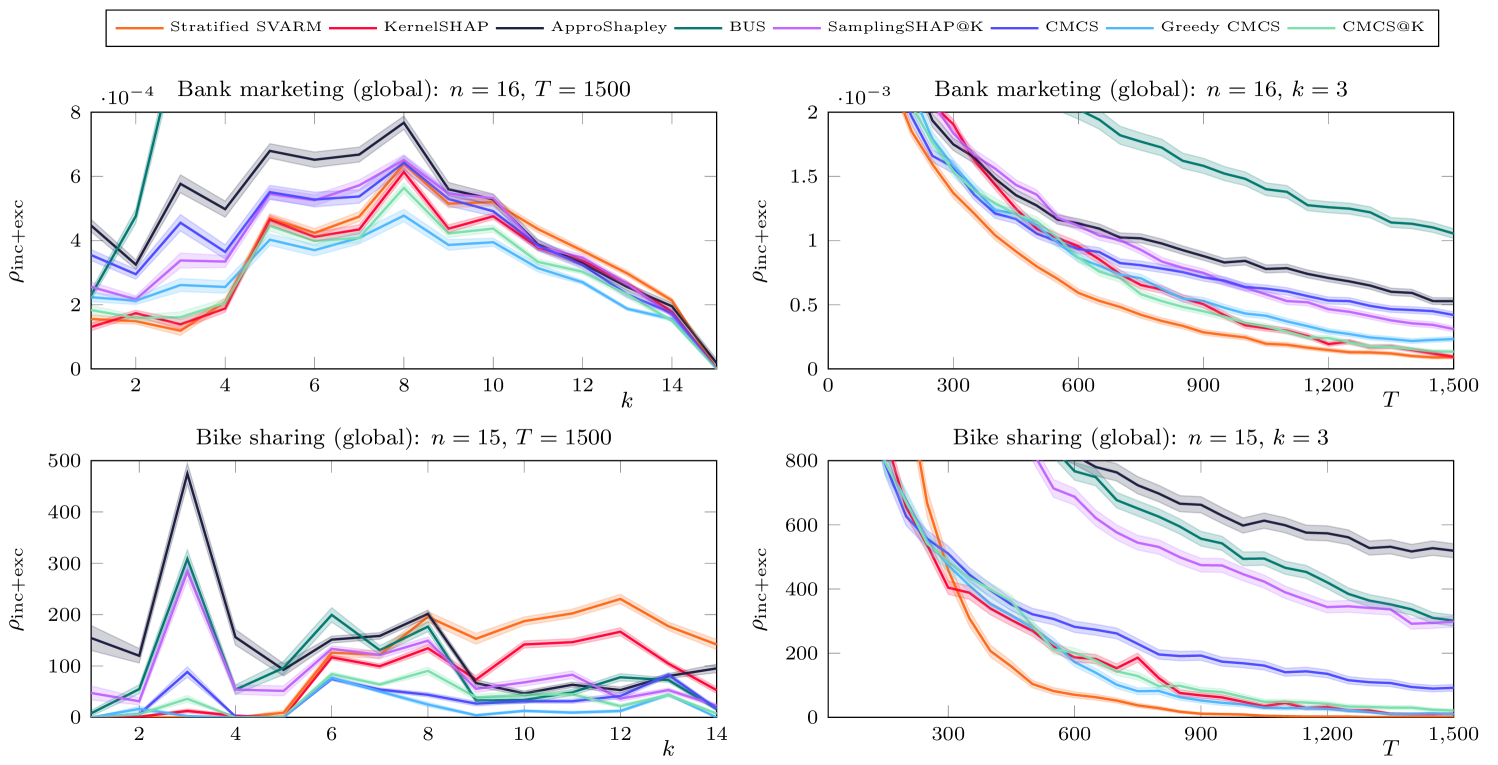1498x765 pixels.
Task: Click the title 'Bike sharing (global): n = 15, k = 3'
Action: click(x=1140, y=437)
